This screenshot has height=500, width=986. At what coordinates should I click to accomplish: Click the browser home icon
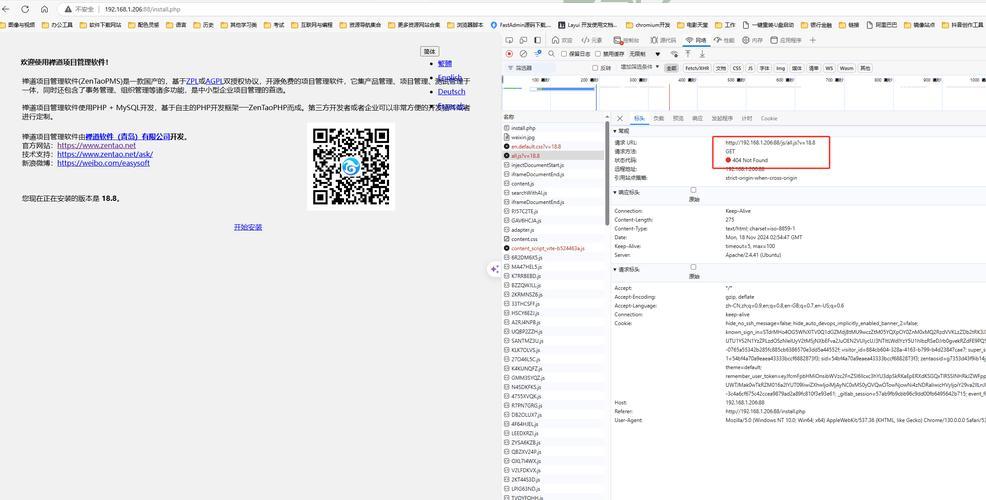(x=45, y=9)
